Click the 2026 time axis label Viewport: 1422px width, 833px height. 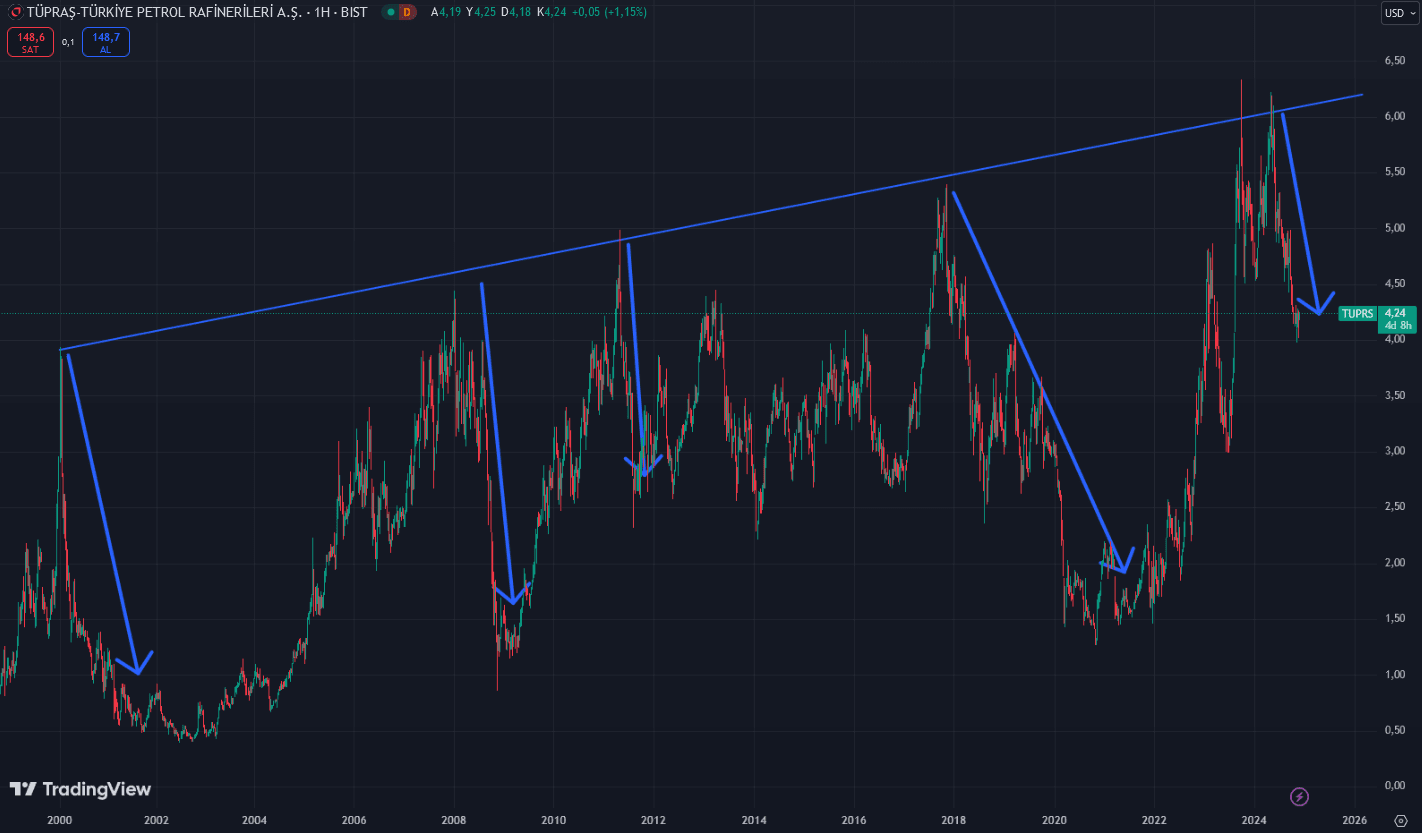[x=1354, y=818]
